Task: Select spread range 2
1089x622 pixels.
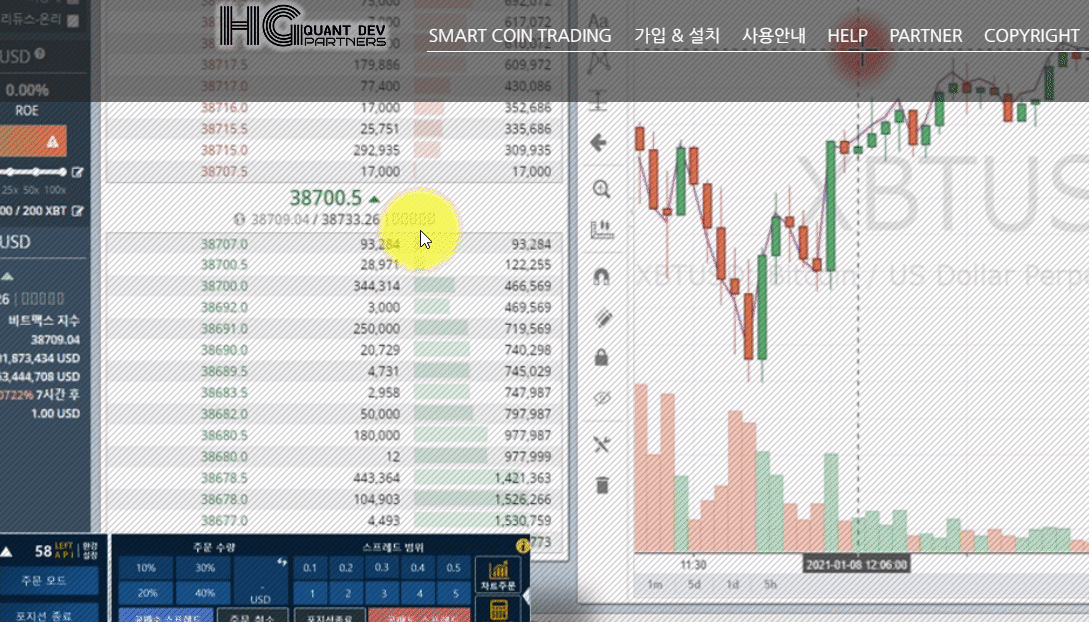Action: pos(348,594)
